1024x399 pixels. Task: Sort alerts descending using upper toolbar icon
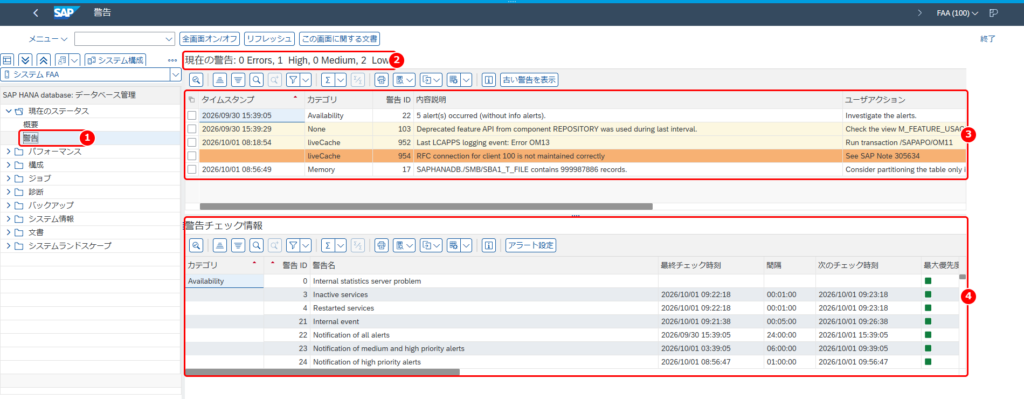[238, 80]
